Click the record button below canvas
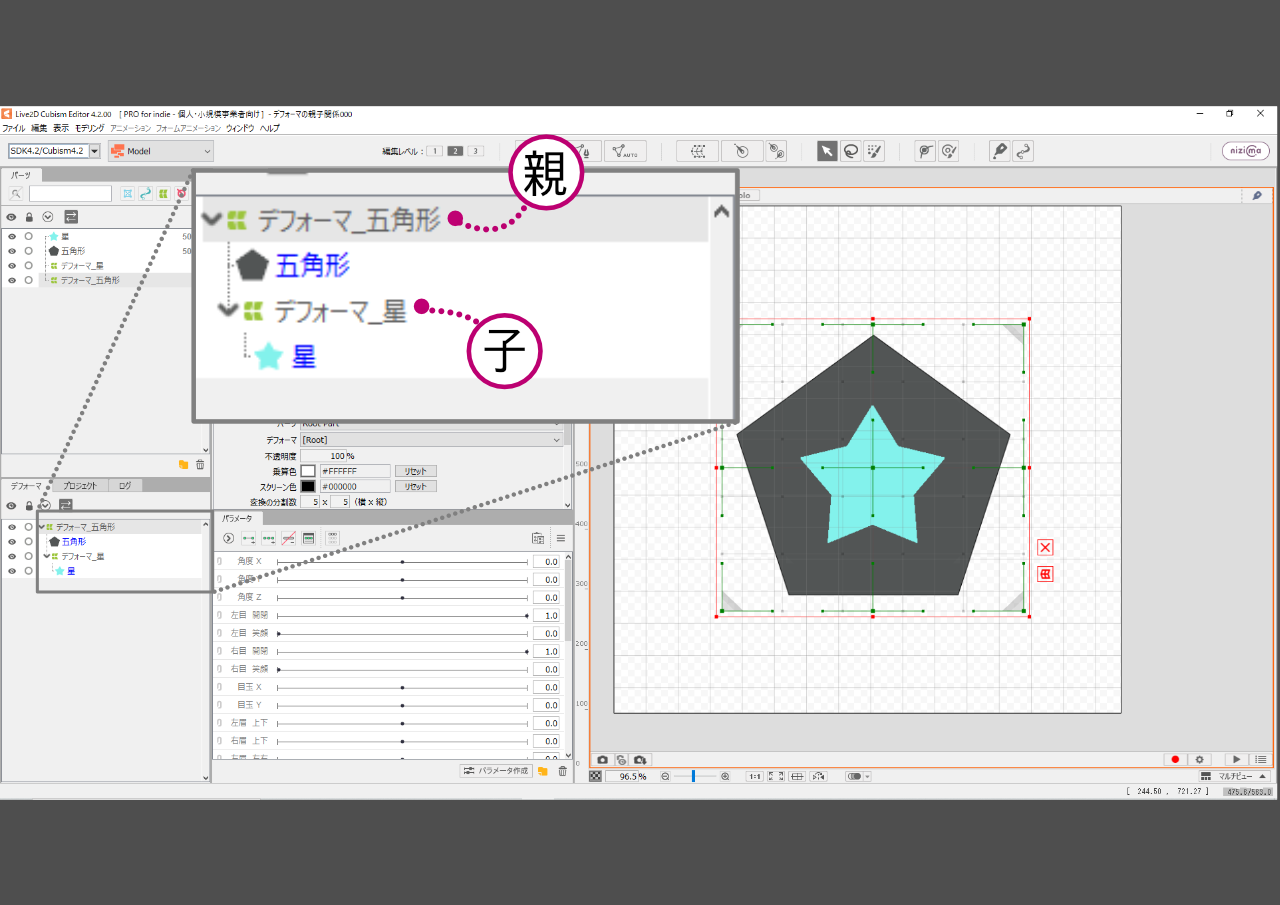The height and width of the screenshot is (905, 1280). [1175, 760]
